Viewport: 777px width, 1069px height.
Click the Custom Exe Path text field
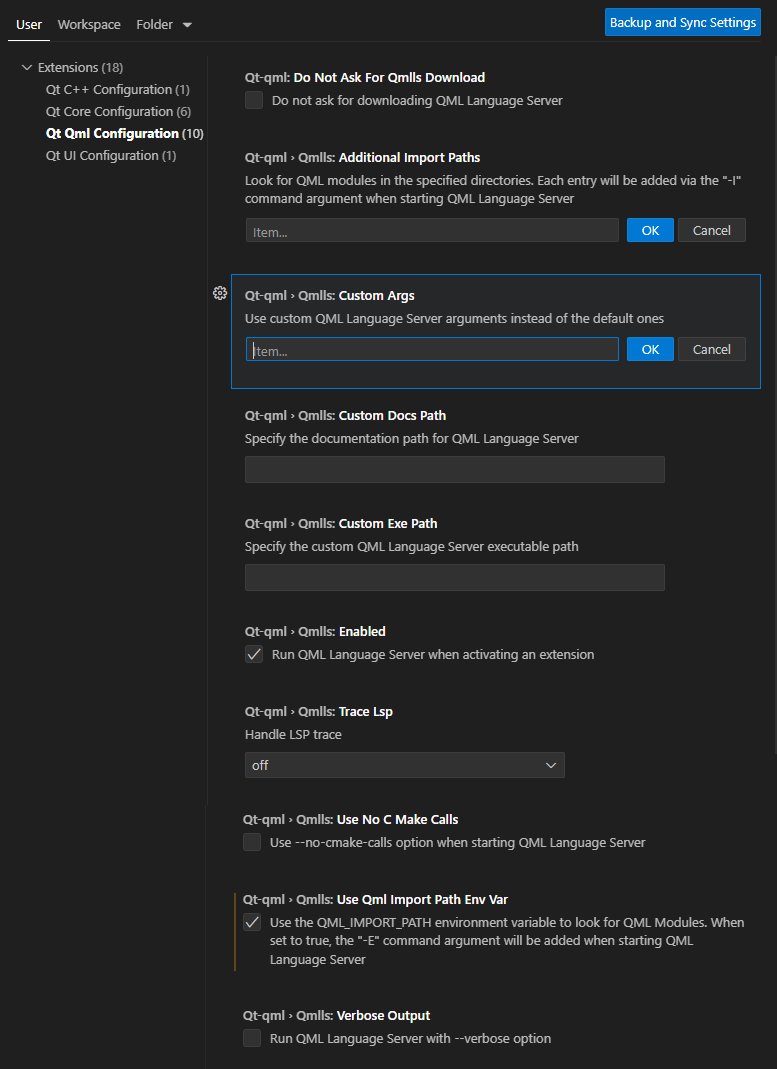[x=455, y=577]
